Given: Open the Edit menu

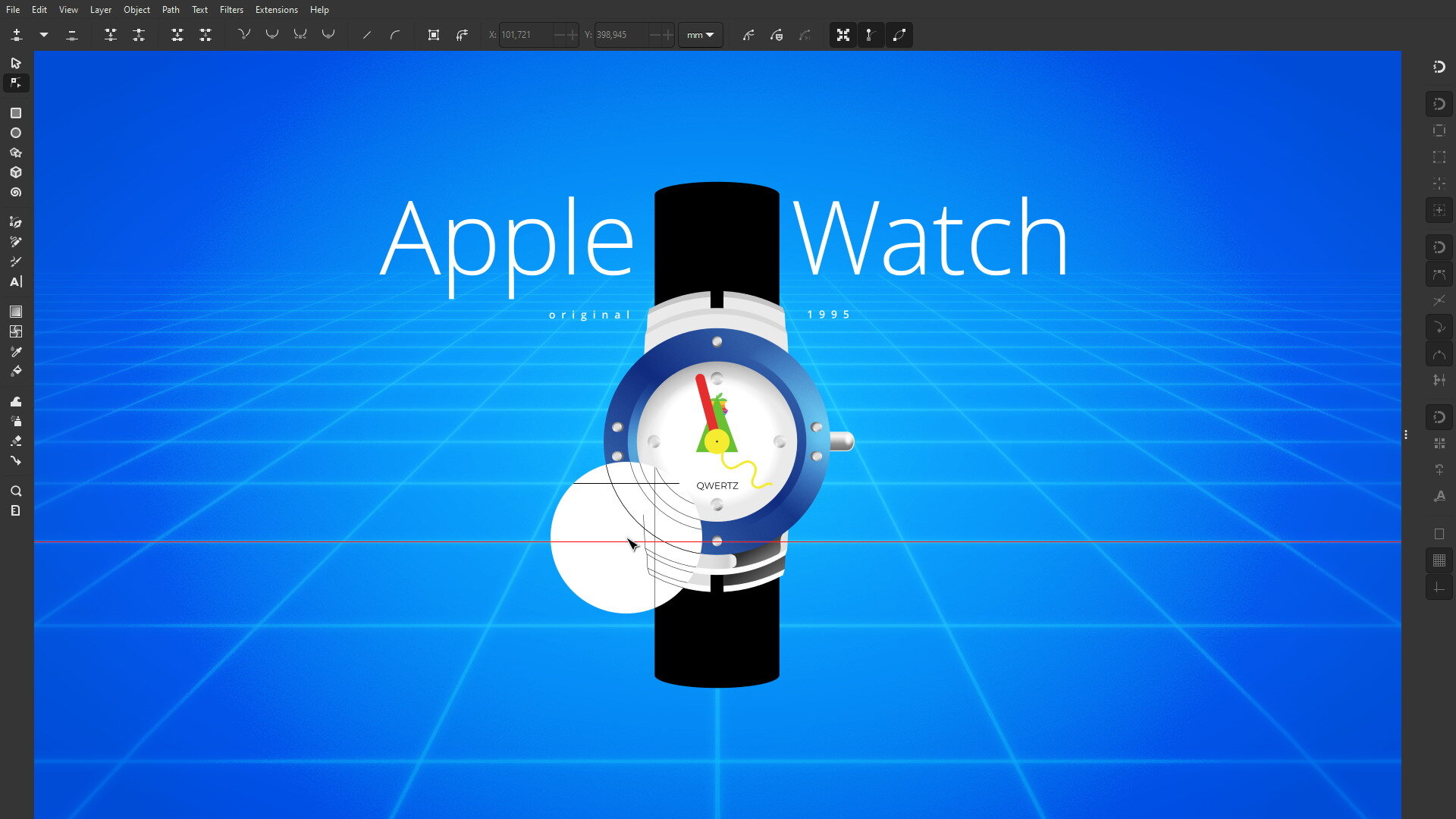Looking at the screenshot, I should (39, 10).
